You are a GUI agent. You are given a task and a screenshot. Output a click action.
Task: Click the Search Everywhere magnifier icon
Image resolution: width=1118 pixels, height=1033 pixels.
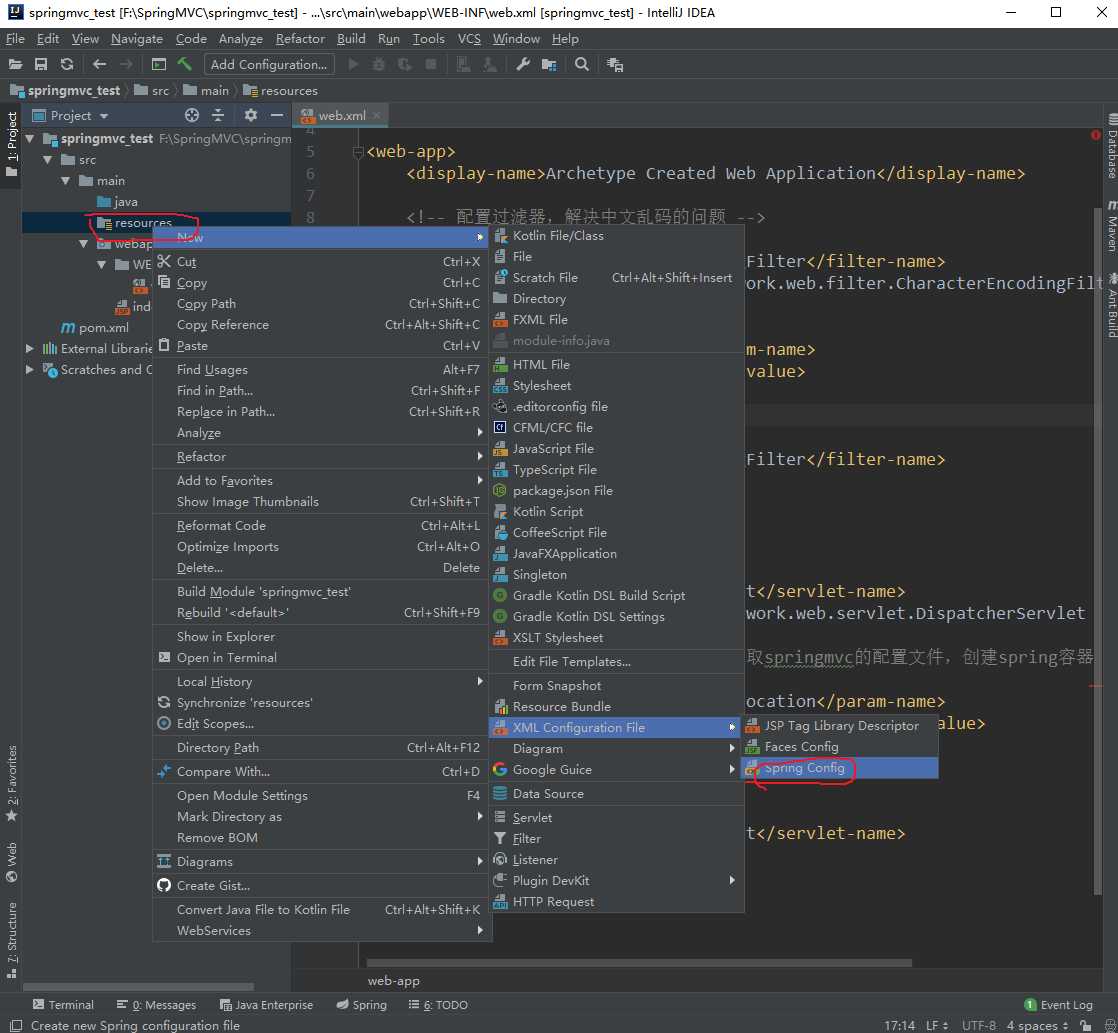coord(582,64)
